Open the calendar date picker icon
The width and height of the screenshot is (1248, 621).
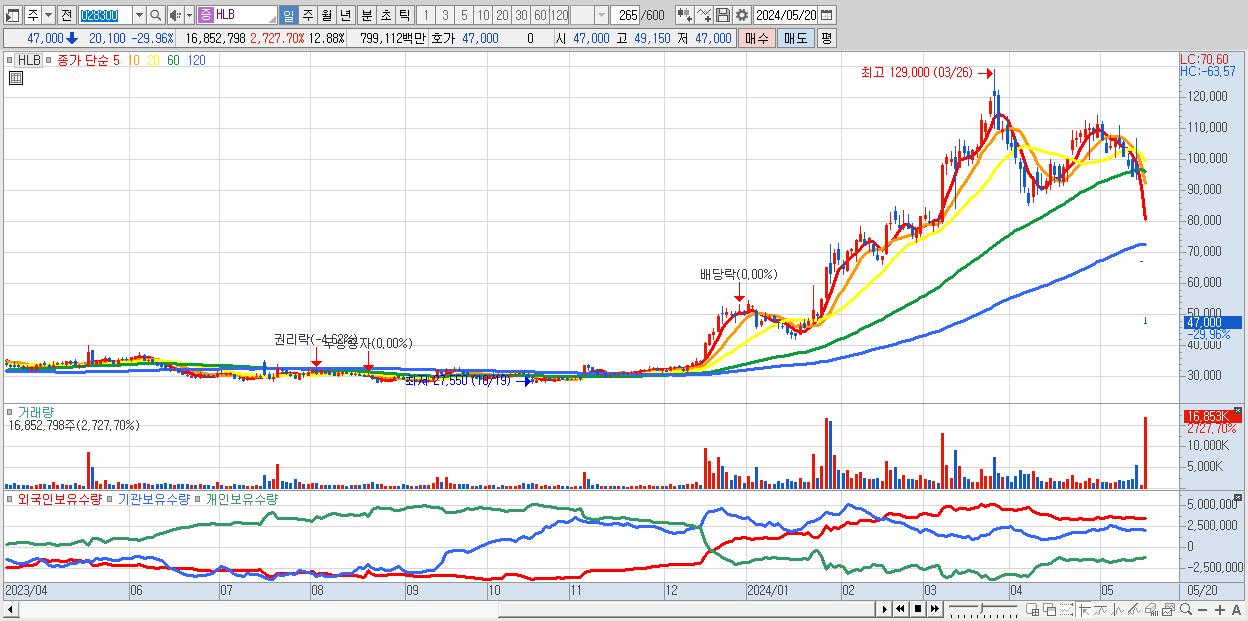point(827,15)
